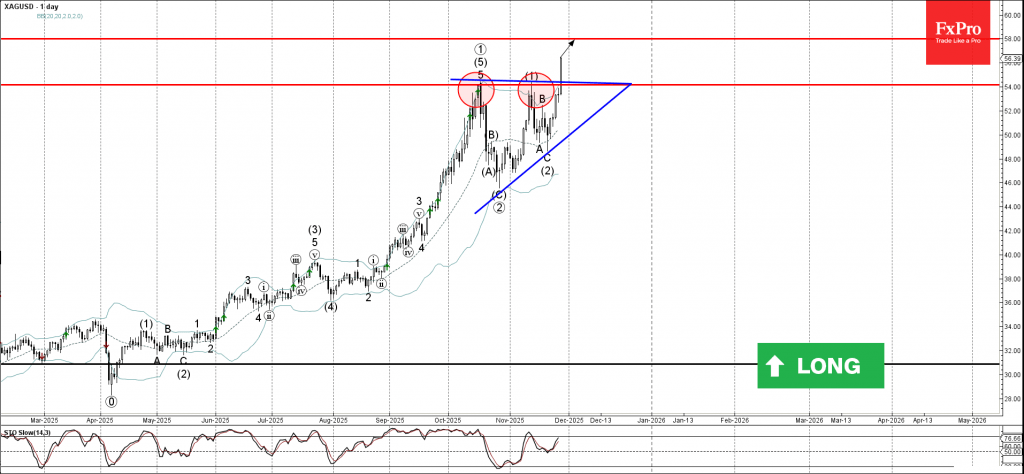1024x474 pixels.
Task: Click the Jan-2026 date axis label
Action: click(x=651, y=420)
